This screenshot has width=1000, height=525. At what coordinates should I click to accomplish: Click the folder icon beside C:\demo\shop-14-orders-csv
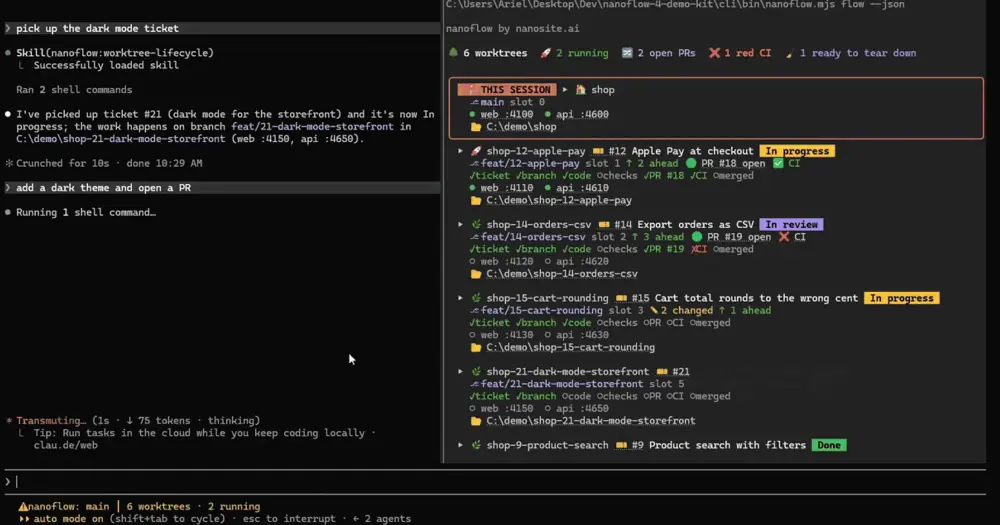(476, 274)
